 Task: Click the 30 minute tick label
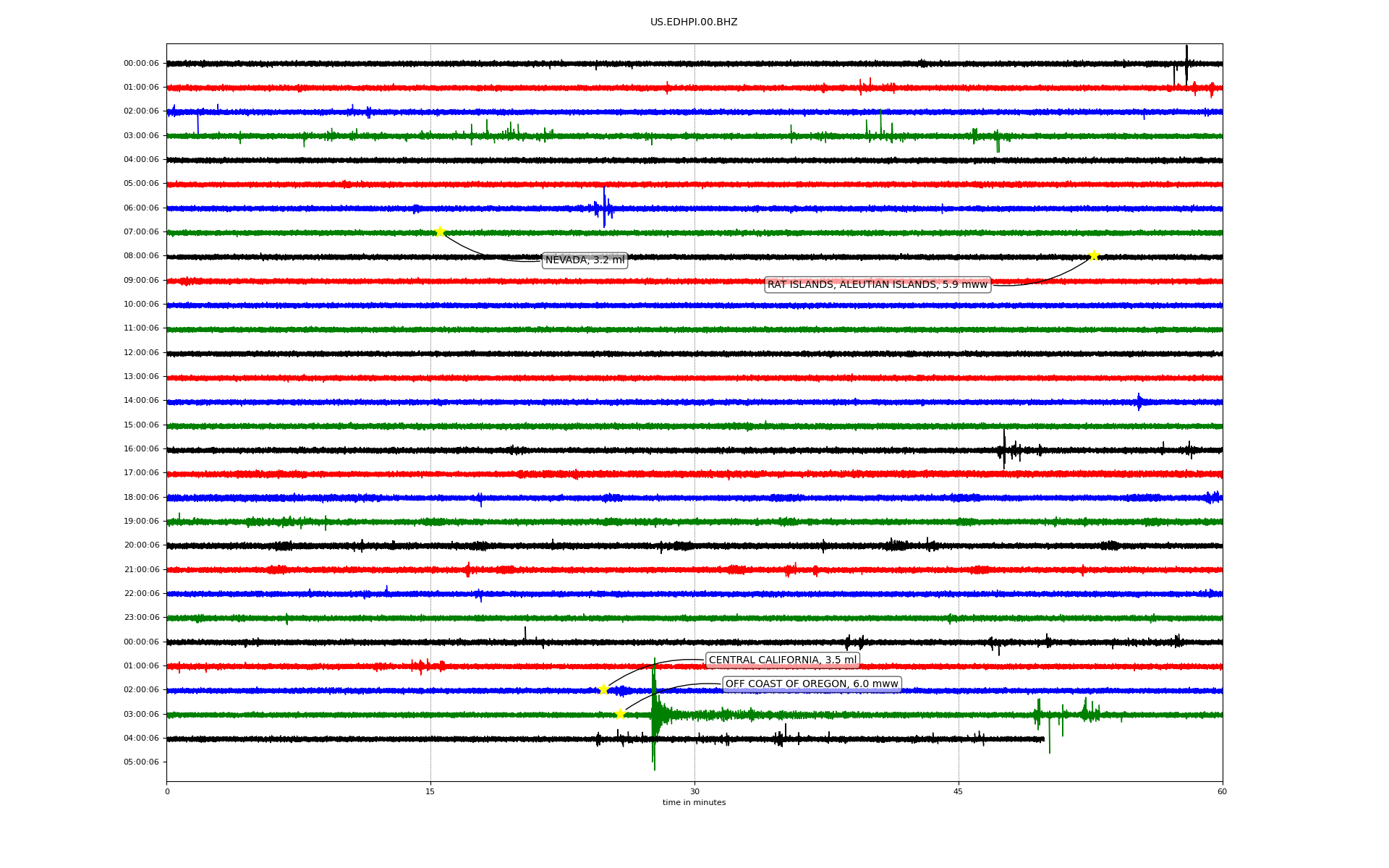694,791
